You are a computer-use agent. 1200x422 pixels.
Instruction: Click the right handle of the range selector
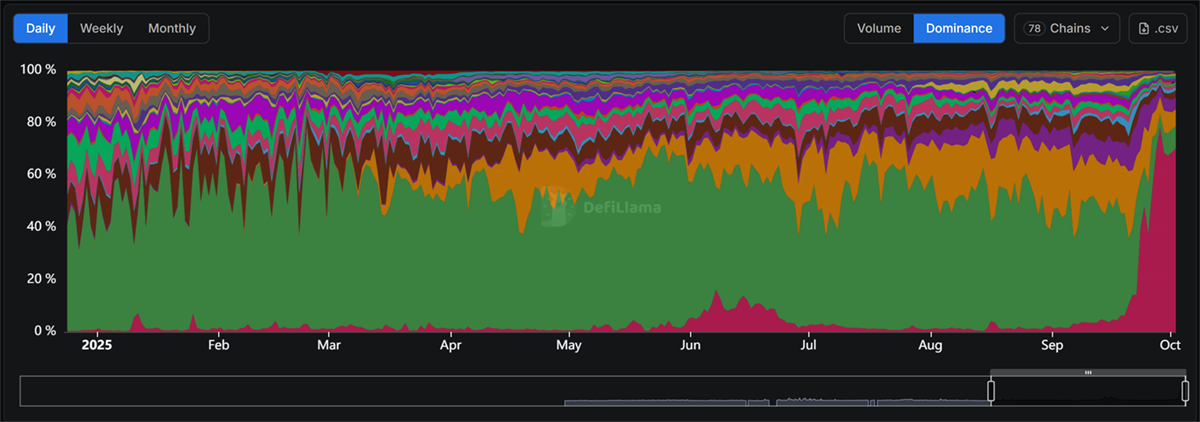pyautogui.click(x=1185, y=391)
